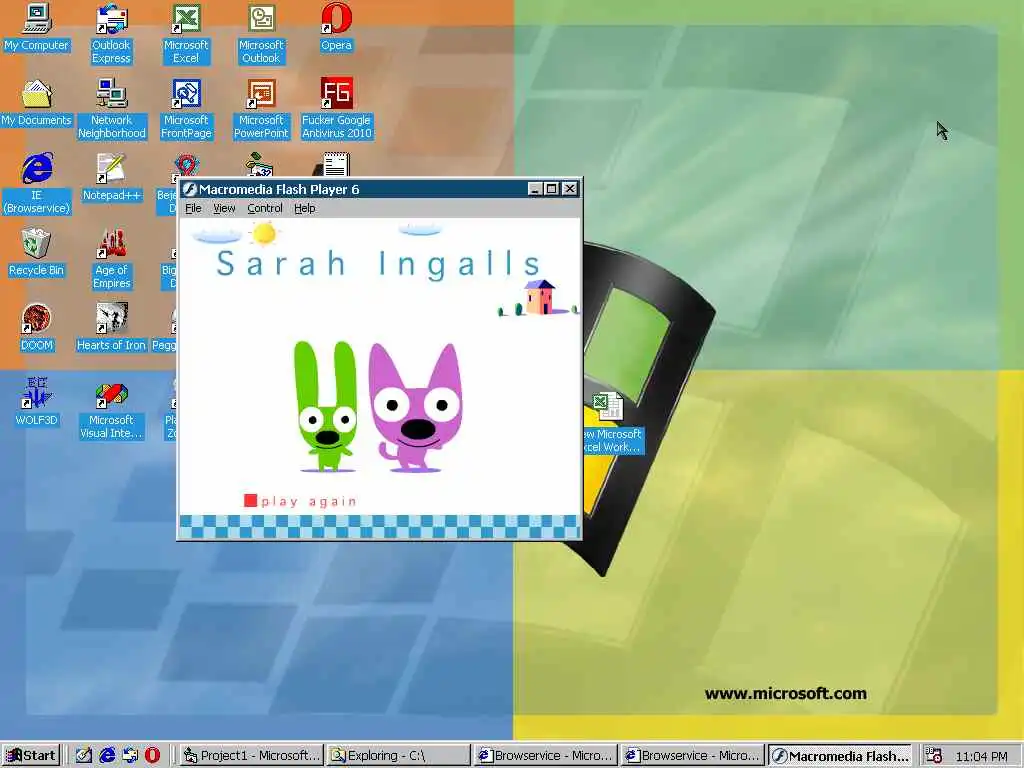
Task: Open the Control menu in Flash Player
Action: (264, 208)
